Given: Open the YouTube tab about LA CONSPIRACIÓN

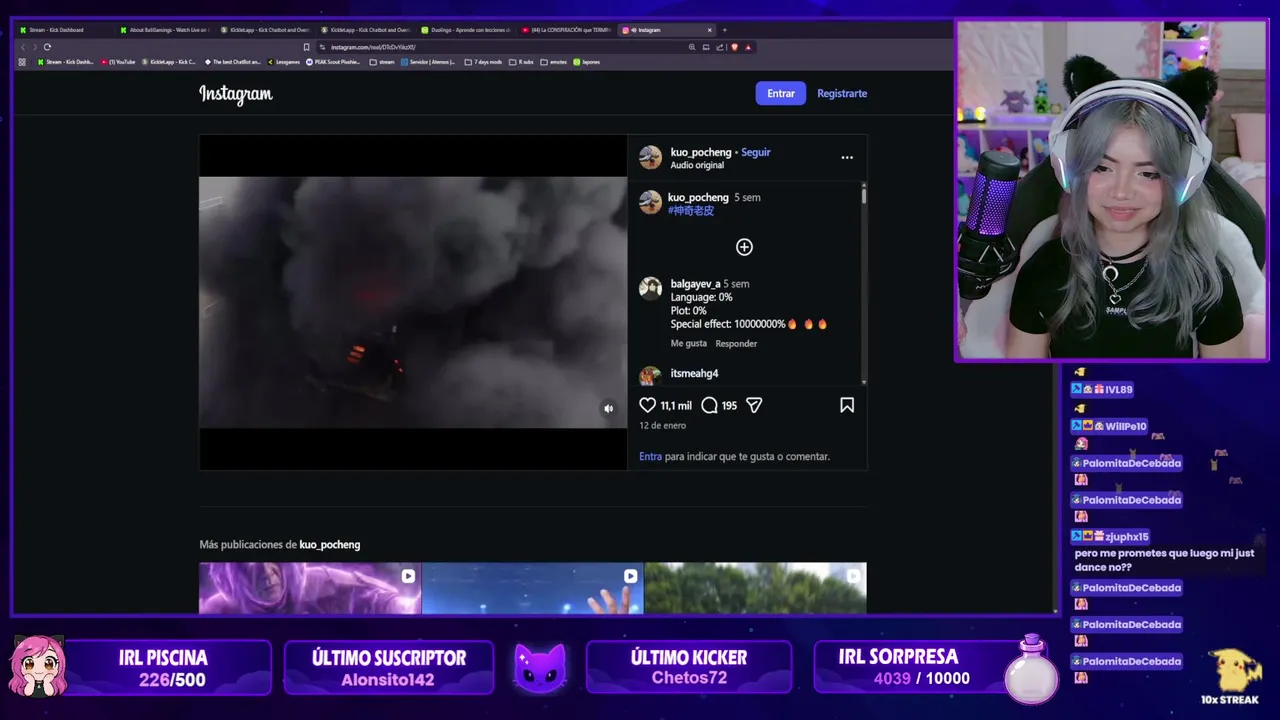Looking at the screenshot, I should click(565, 30).
